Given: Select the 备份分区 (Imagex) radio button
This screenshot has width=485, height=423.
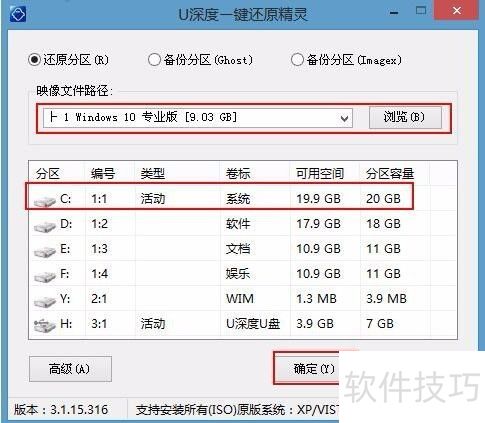Looking at the screenshot, I should coord(297,60).
